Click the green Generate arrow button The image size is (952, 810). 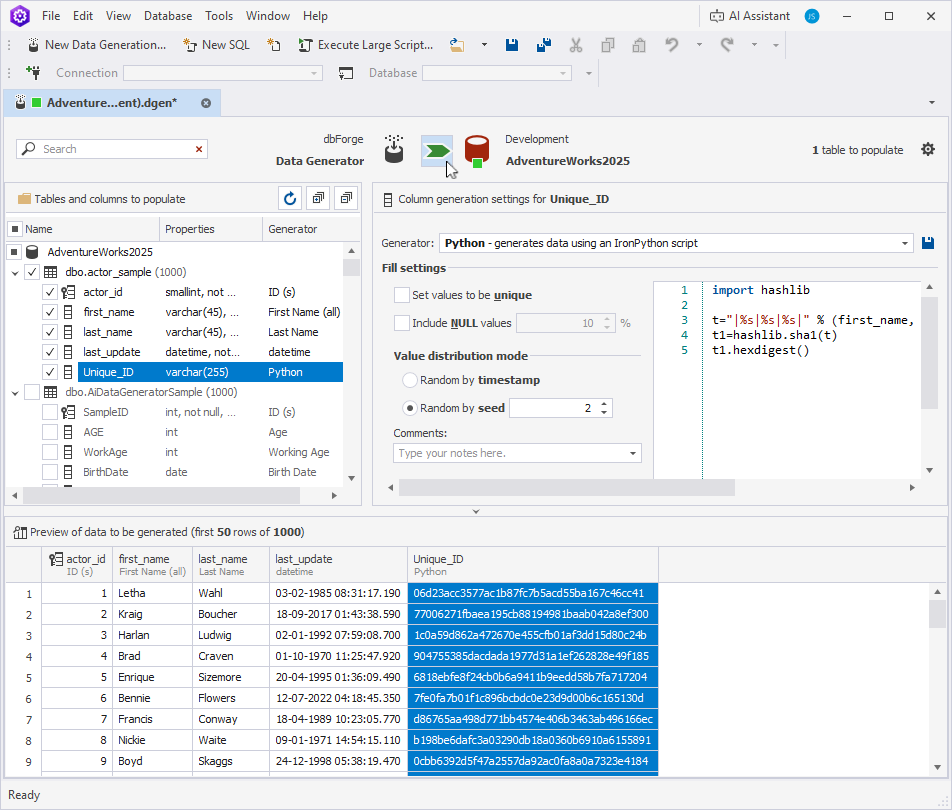pos(437,151)
